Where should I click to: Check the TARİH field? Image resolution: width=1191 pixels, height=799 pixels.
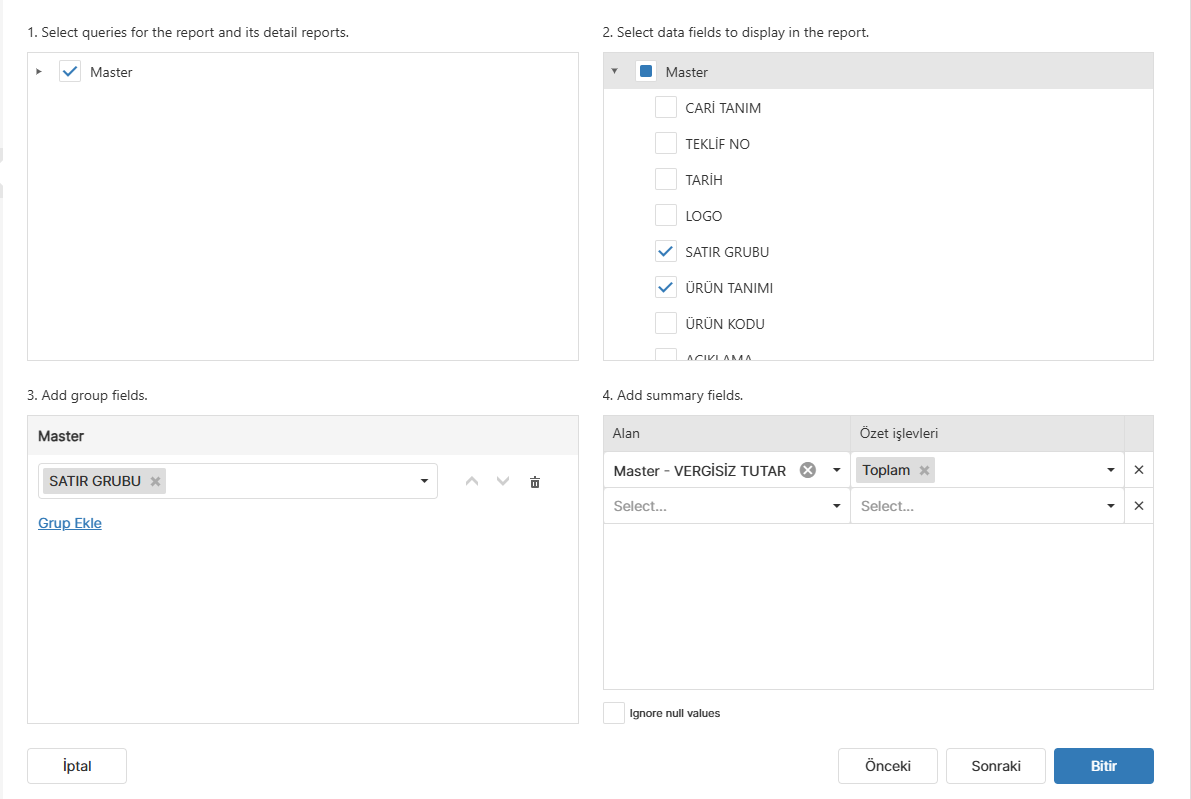[665, 179]
